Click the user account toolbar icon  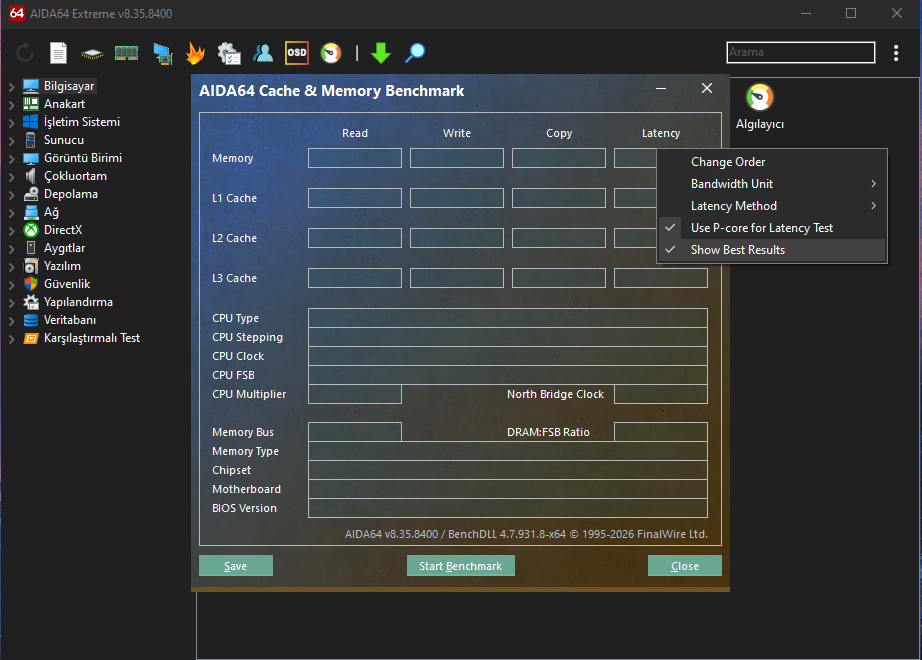pyautogui.click(x=263, y=53)
